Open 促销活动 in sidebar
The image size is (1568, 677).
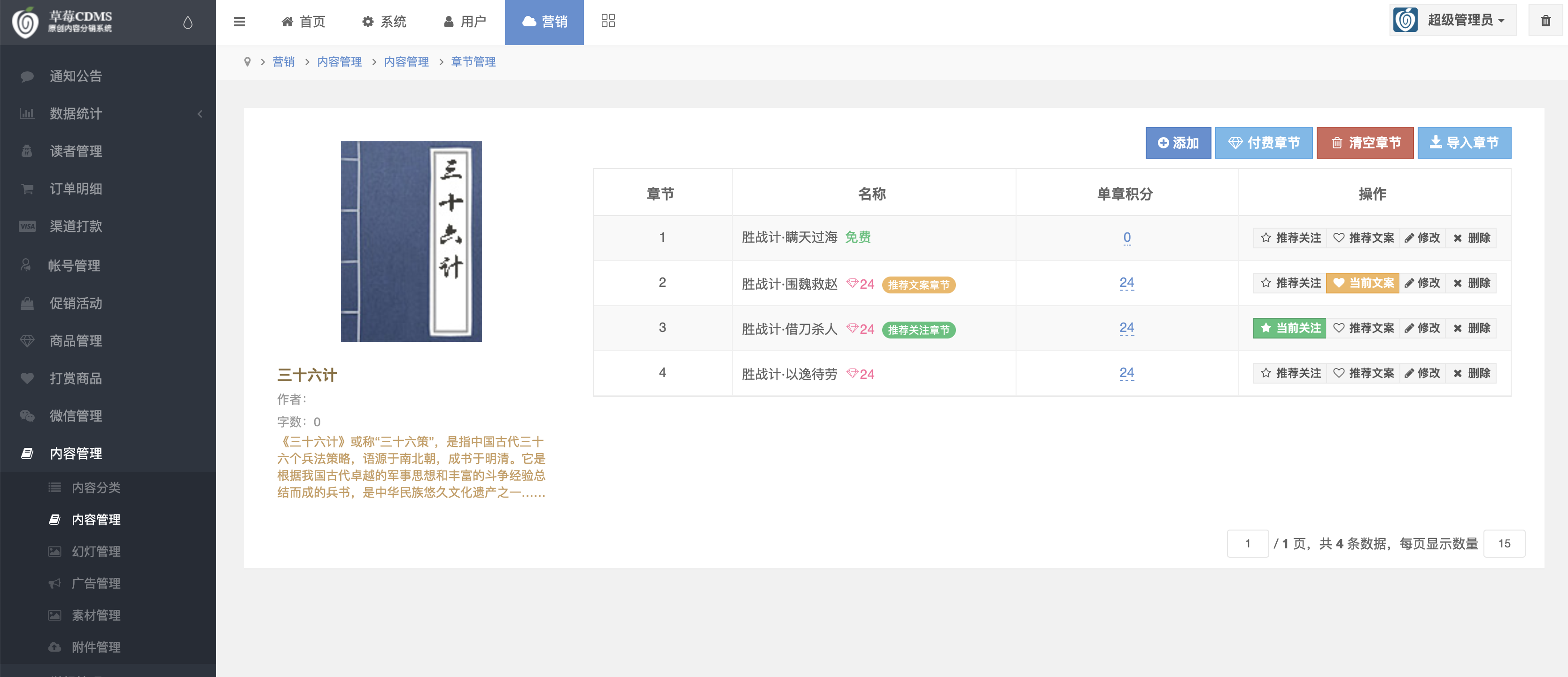click(108, 304)
